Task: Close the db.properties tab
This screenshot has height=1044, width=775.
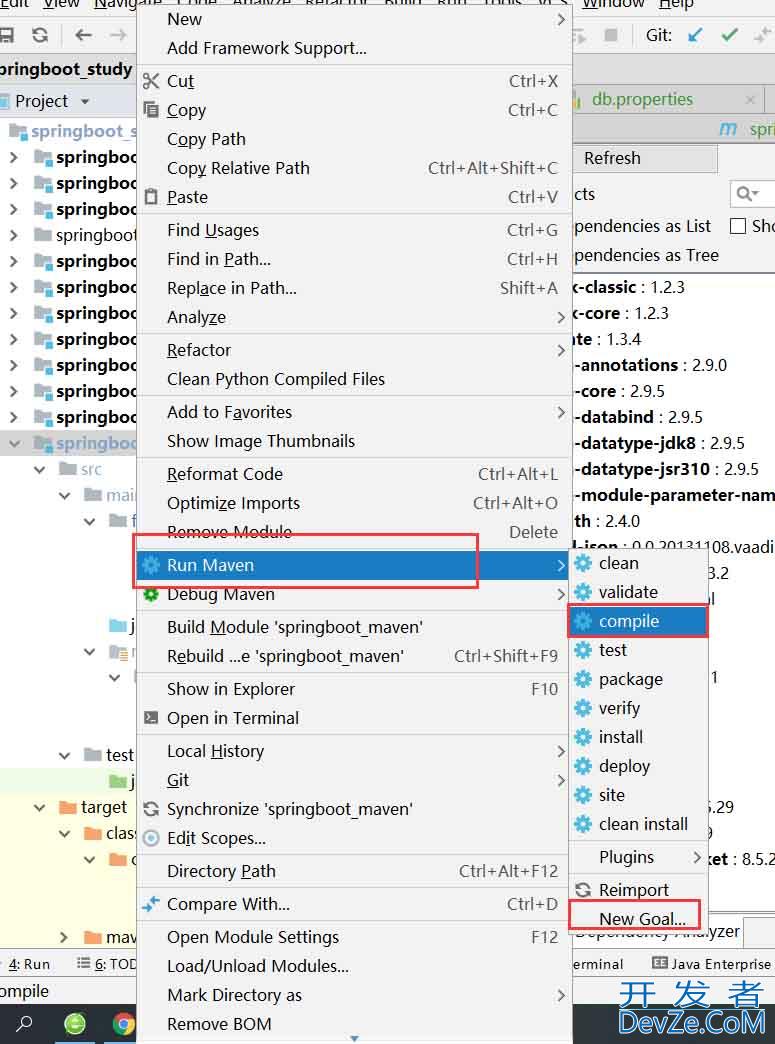Action: (750, 100)
